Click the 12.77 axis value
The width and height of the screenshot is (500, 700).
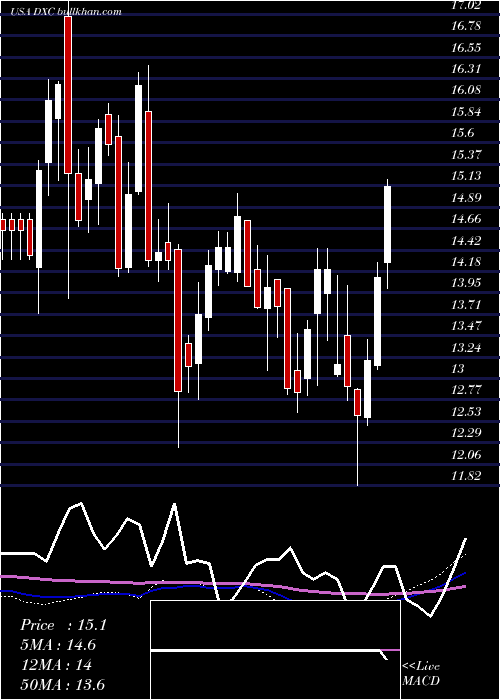click(x=466, y=390)
